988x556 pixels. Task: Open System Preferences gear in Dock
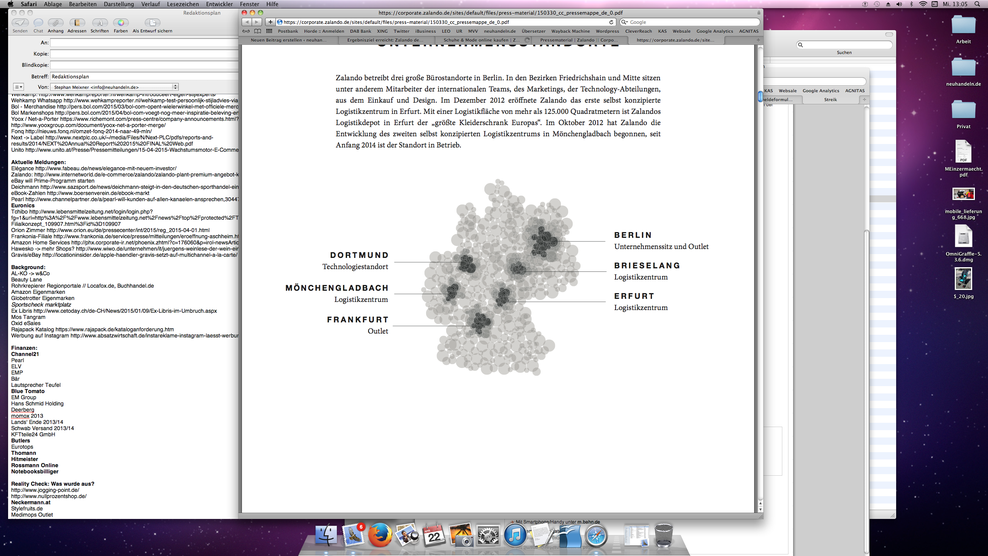[488, 535]
